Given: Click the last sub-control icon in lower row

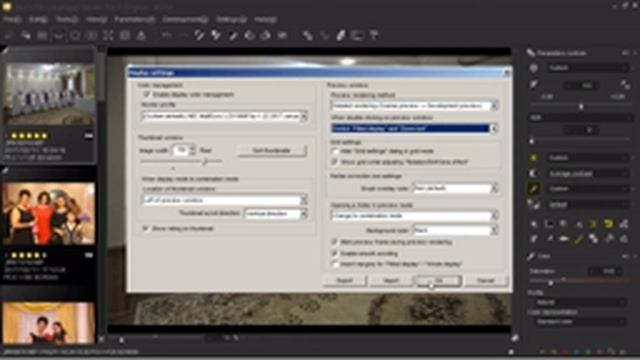Looking at the screenshot, I should point(624,239).
